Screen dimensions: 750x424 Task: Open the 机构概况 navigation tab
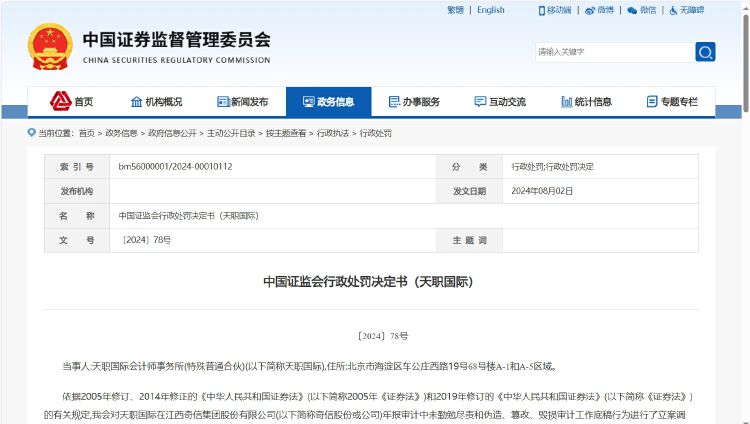pos(156,101)
